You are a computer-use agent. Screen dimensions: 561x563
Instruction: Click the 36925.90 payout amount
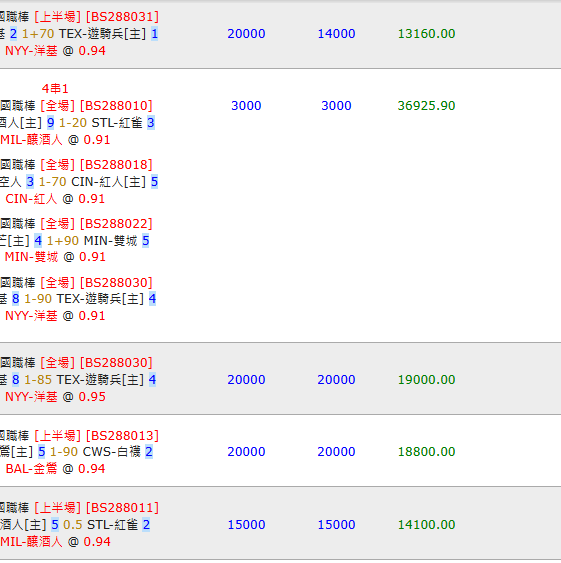tap(426, 106)
